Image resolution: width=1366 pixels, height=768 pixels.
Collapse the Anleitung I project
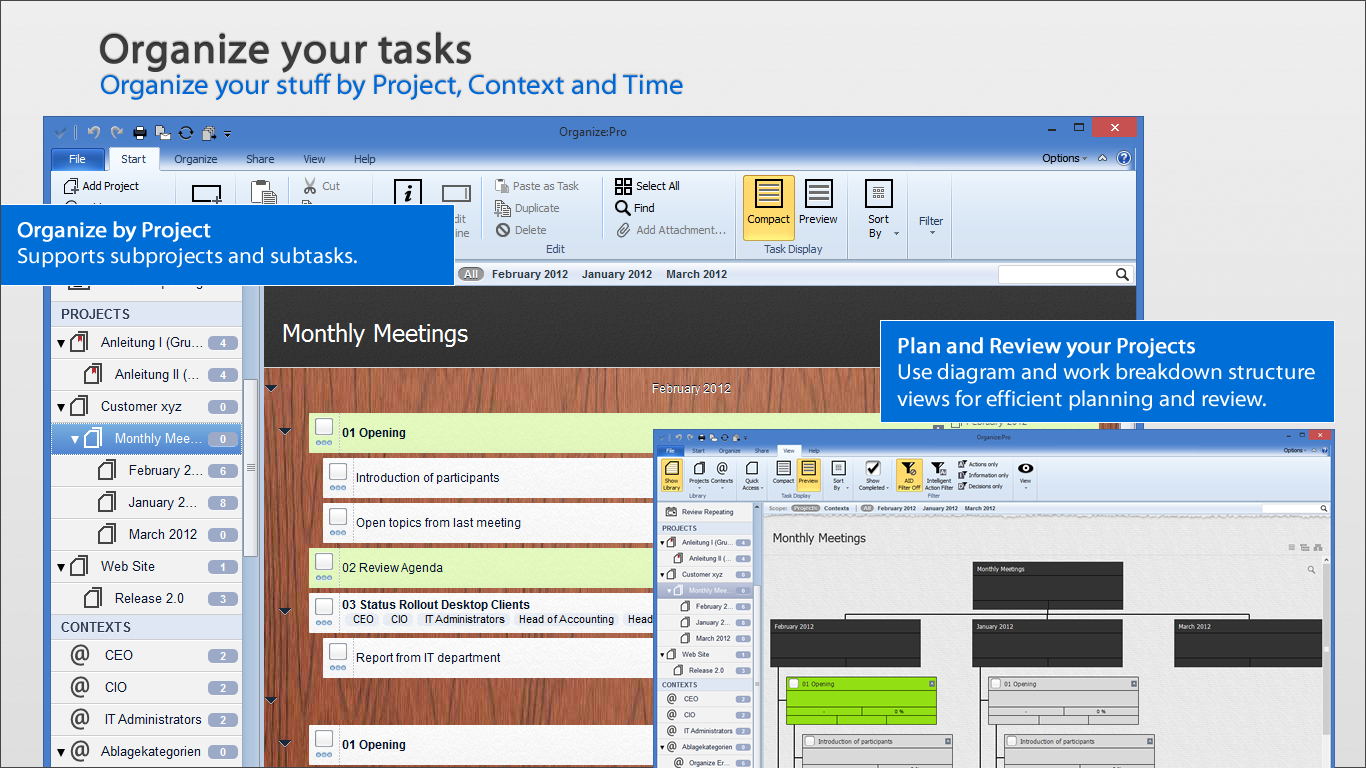click(61, 343)
